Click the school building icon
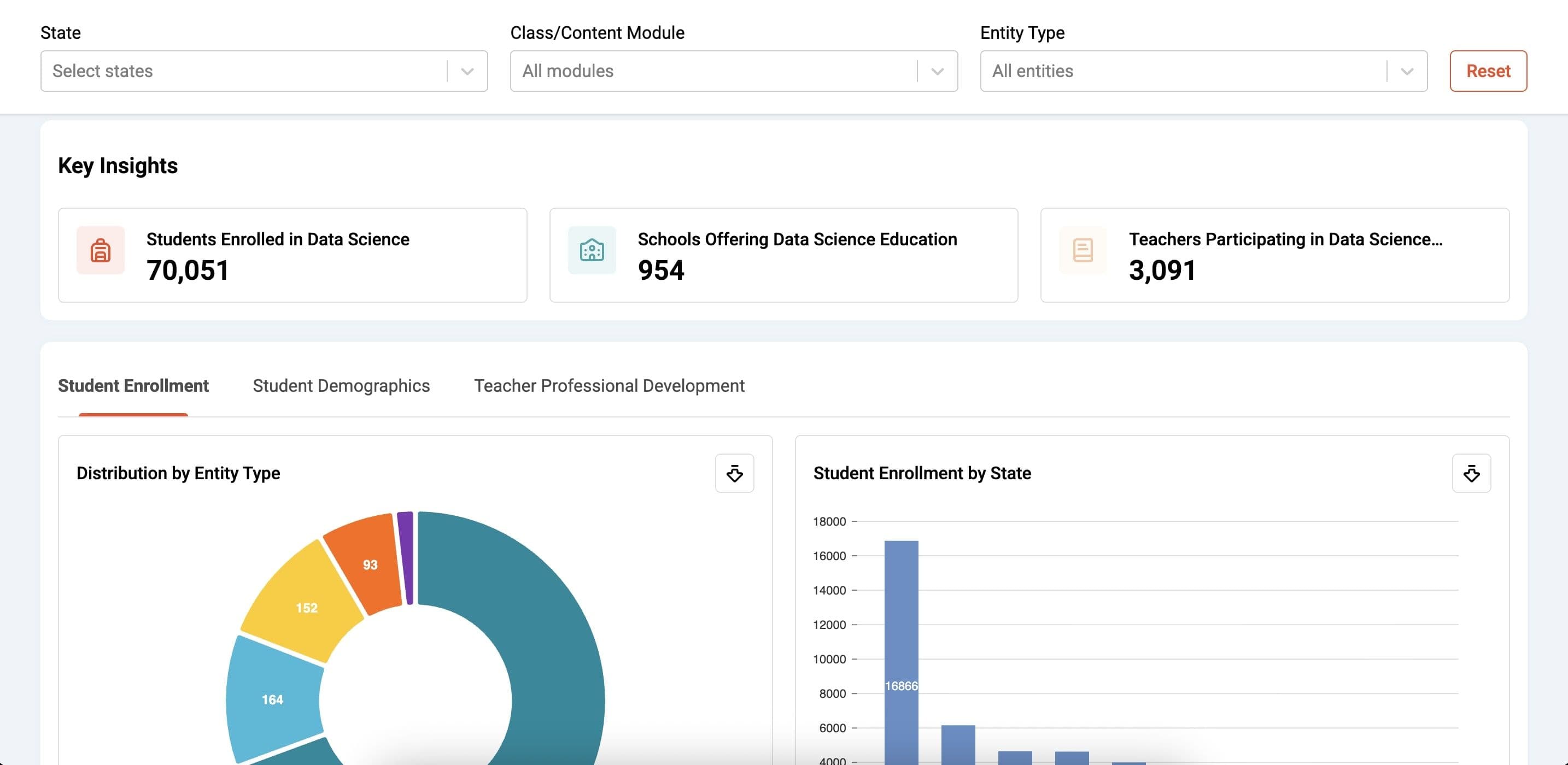Image resolution: width=1568 pixels, height=765 pixels. [x=592, y=250]
